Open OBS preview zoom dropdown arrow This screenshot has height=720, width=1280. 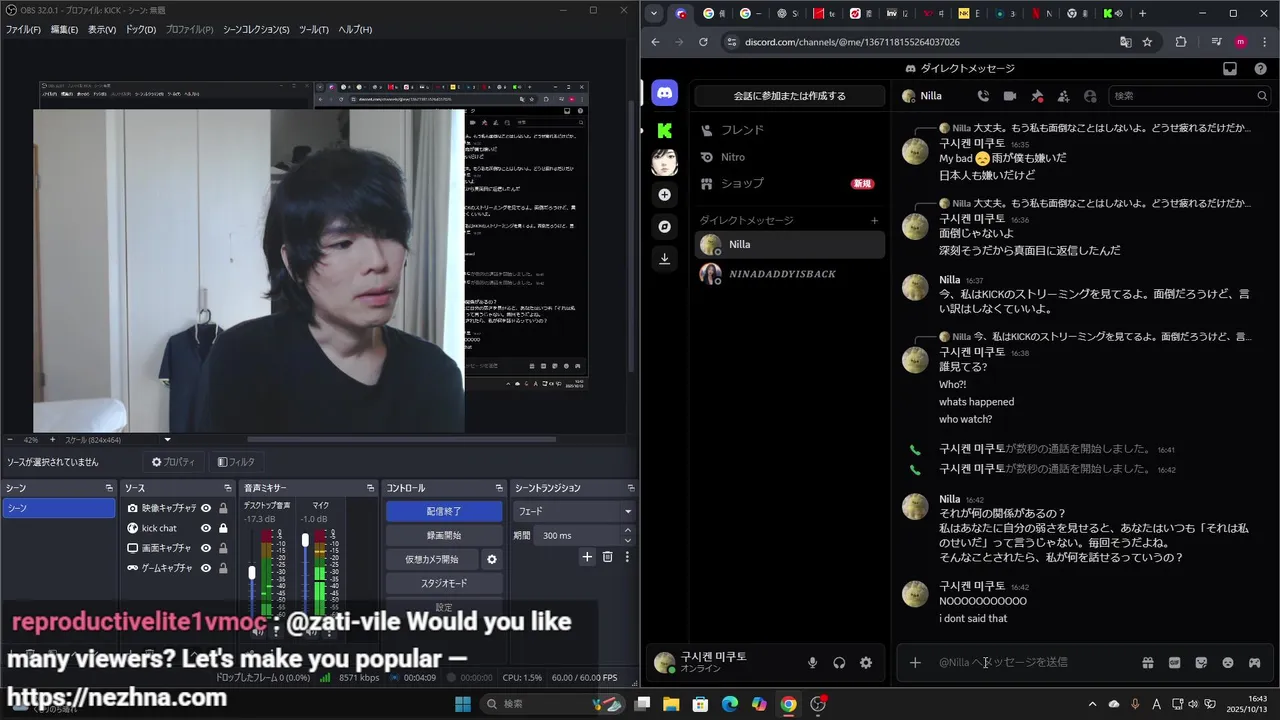[x=167, y=440]
